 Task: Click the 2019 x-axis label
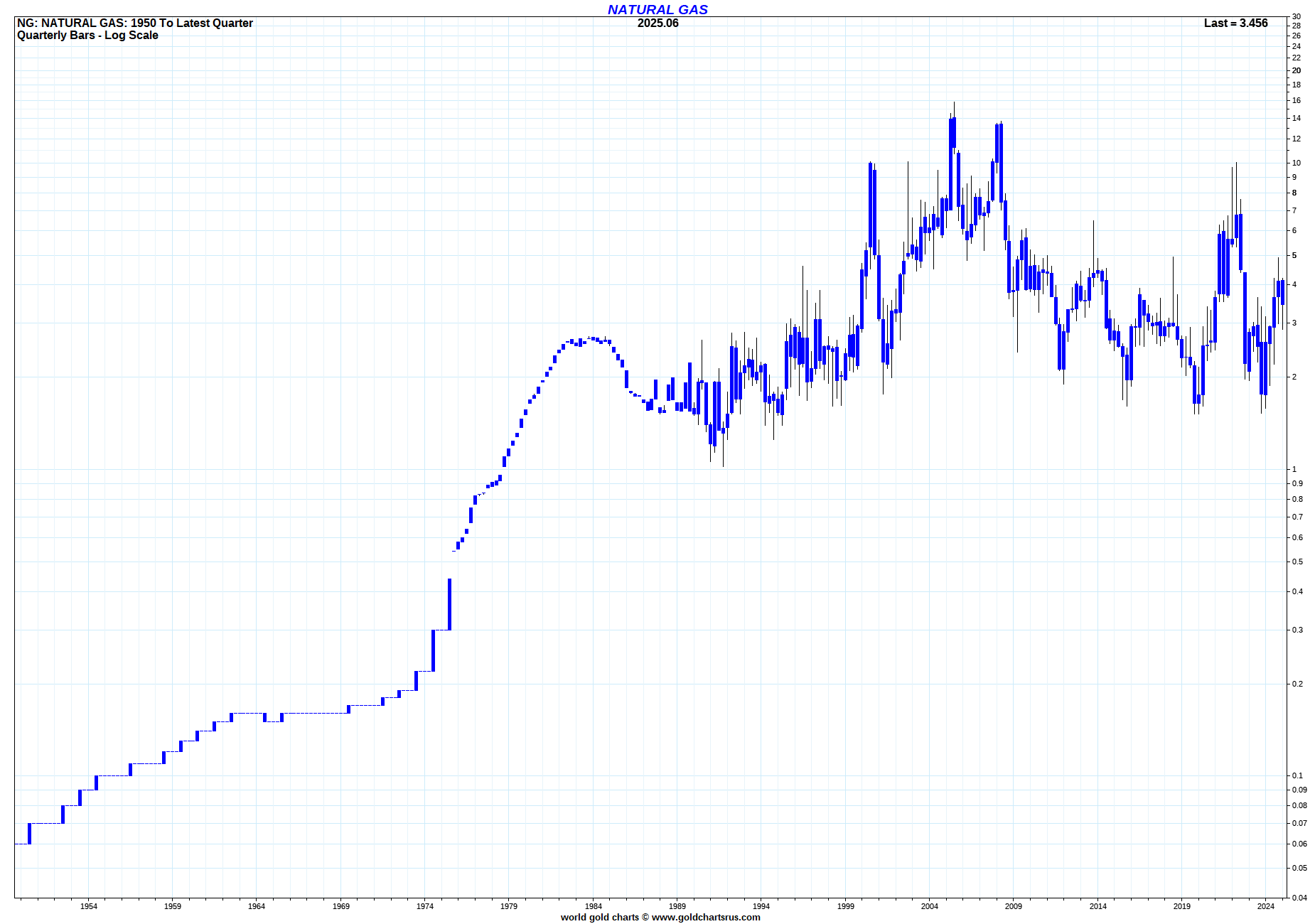pyautogui.click(x=1182, y=906)
